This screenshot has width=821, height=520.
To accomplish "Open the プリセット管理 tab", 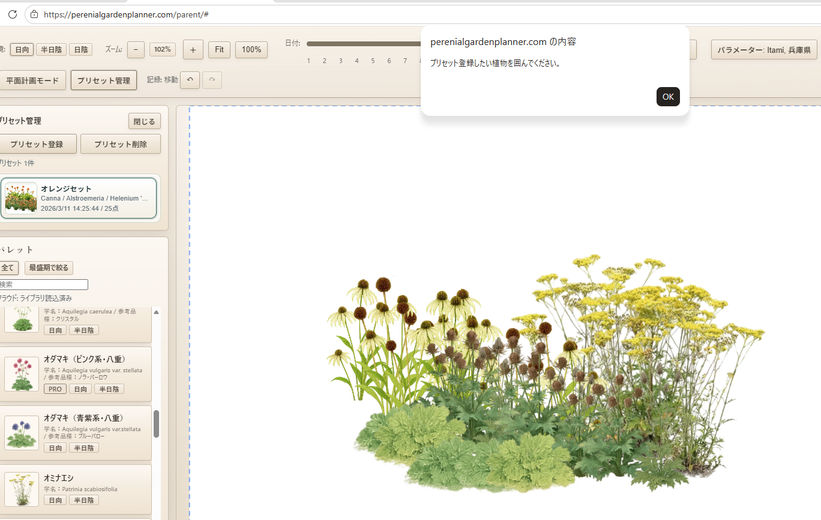I will pos(104,80).
